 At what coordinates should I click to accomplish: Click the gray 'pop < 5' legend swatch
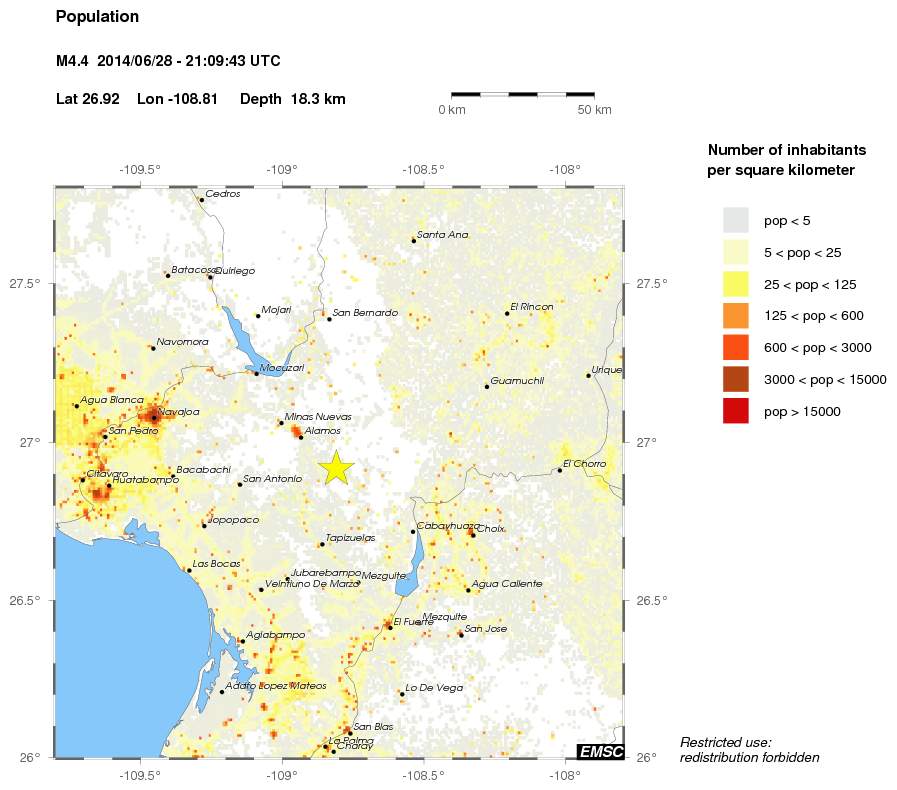736,220
